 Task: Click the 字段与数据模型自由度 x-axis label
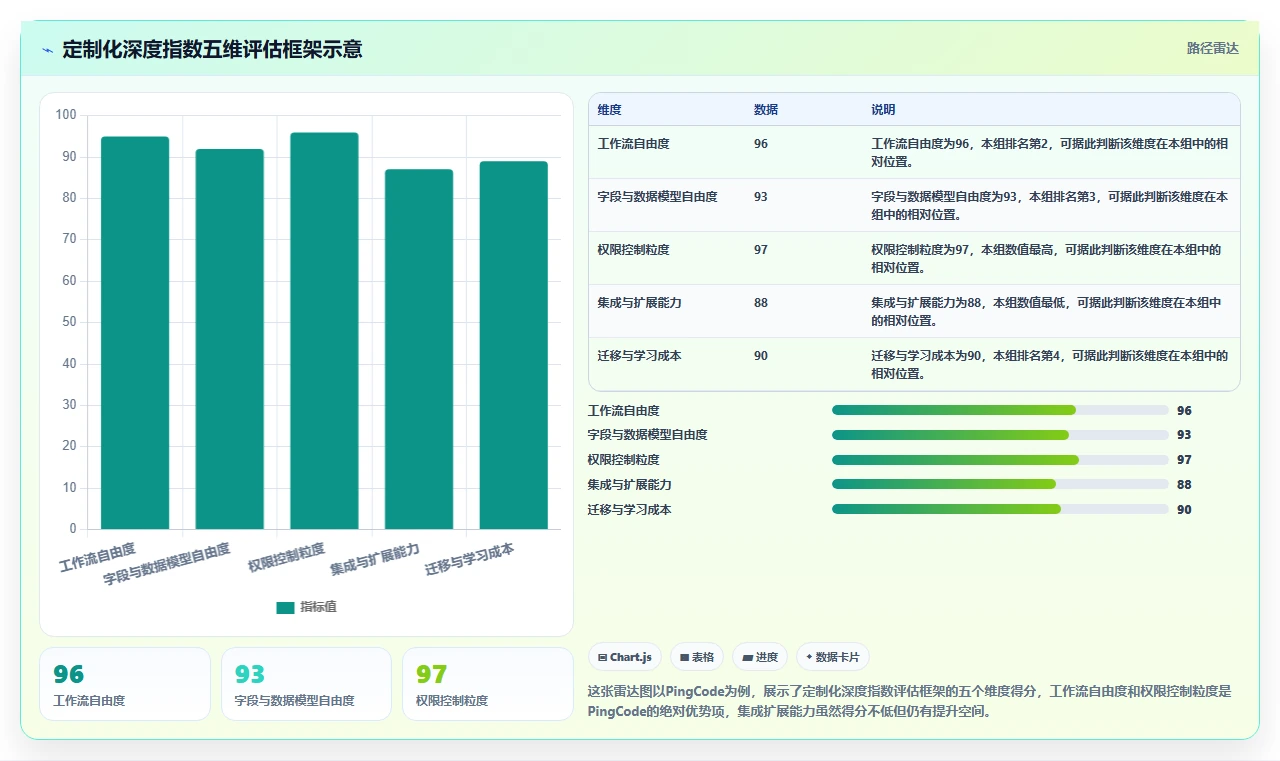point(167,564)
